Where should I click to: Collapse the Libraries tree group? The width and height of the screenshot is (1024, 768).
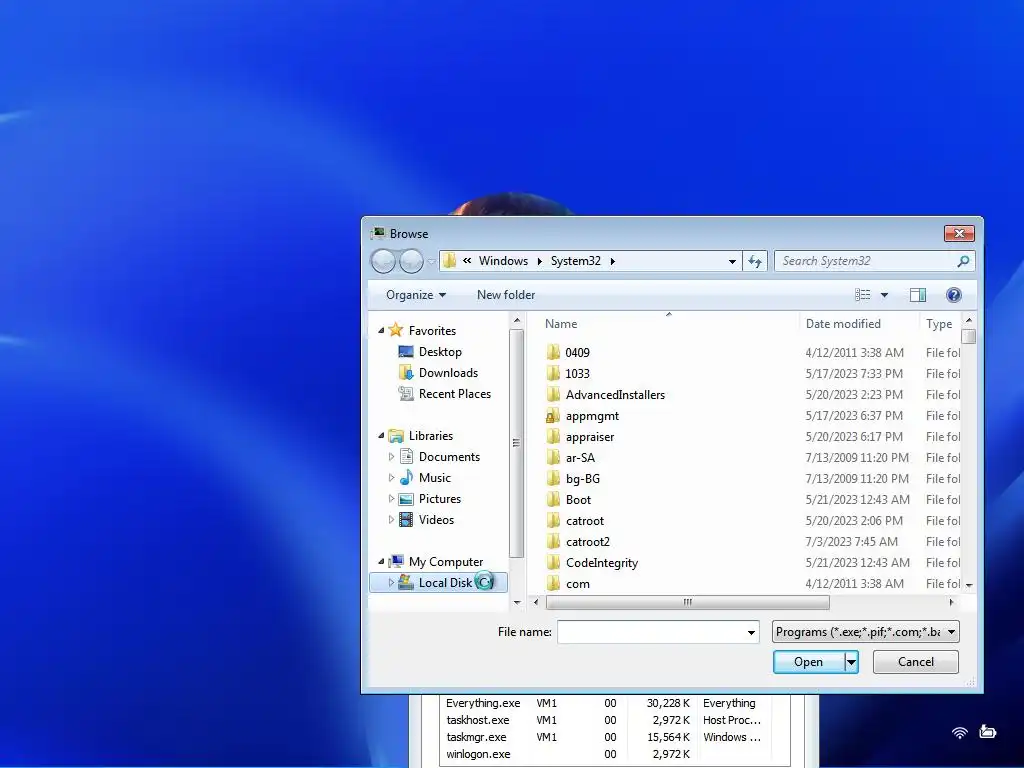381,436
